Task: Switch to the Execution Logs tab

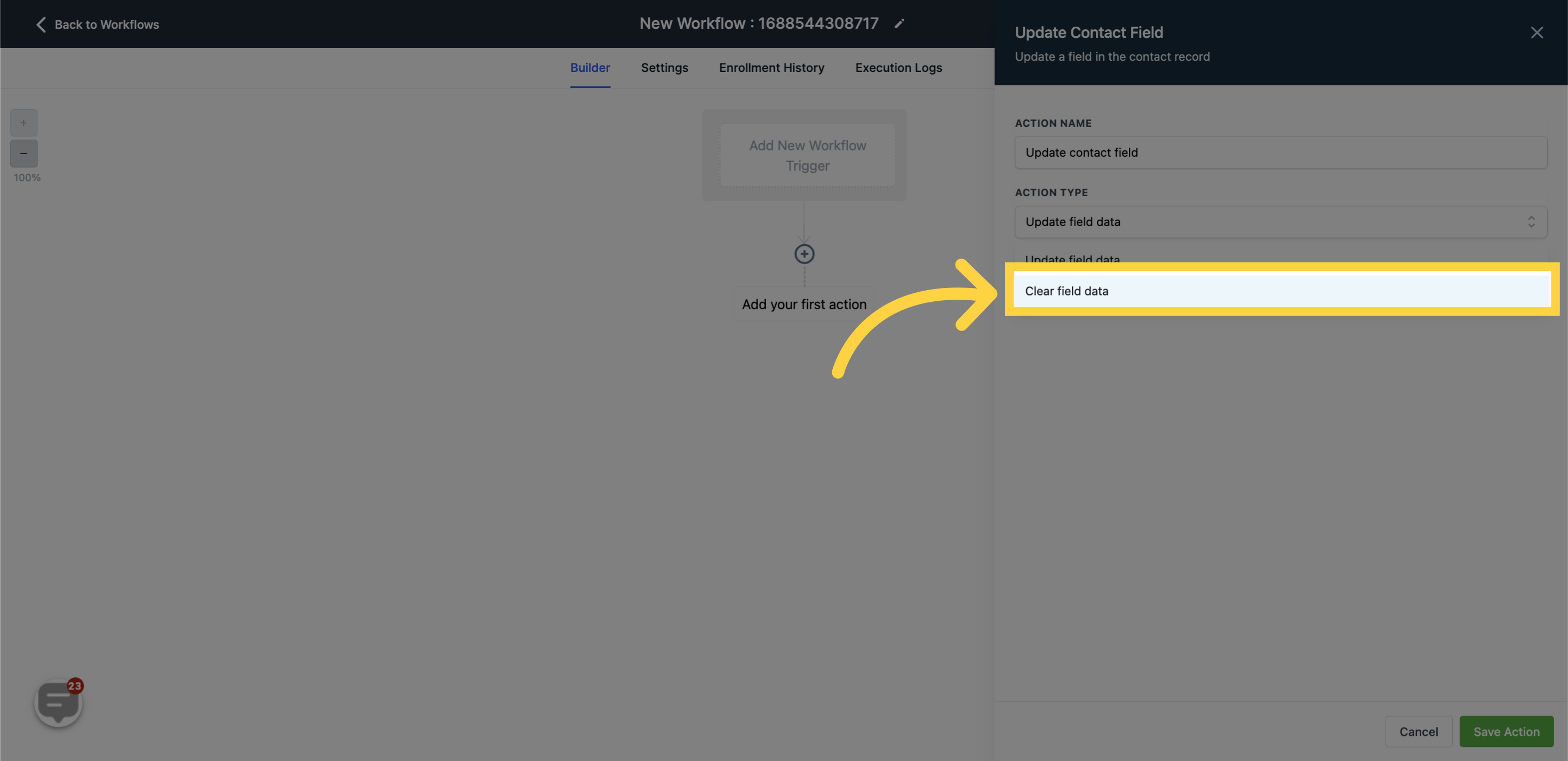Action: point(898,67)
